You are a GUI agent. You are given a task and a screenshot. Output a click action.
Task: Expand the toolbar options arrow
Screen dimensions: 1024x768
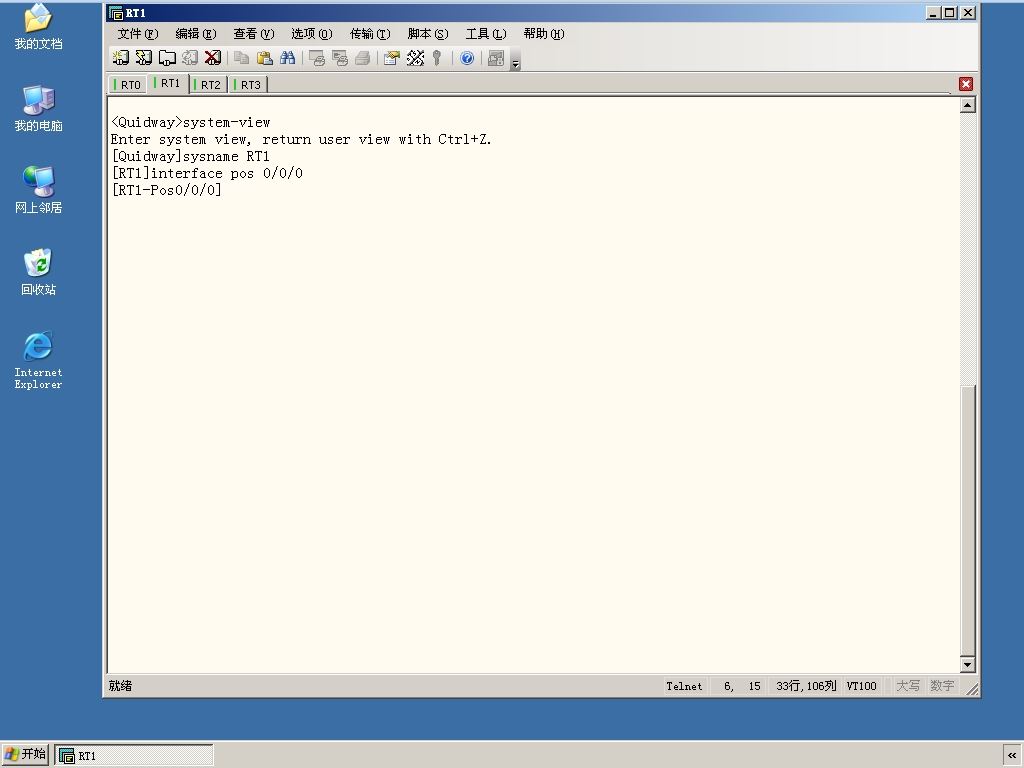(x=515, y=60)
